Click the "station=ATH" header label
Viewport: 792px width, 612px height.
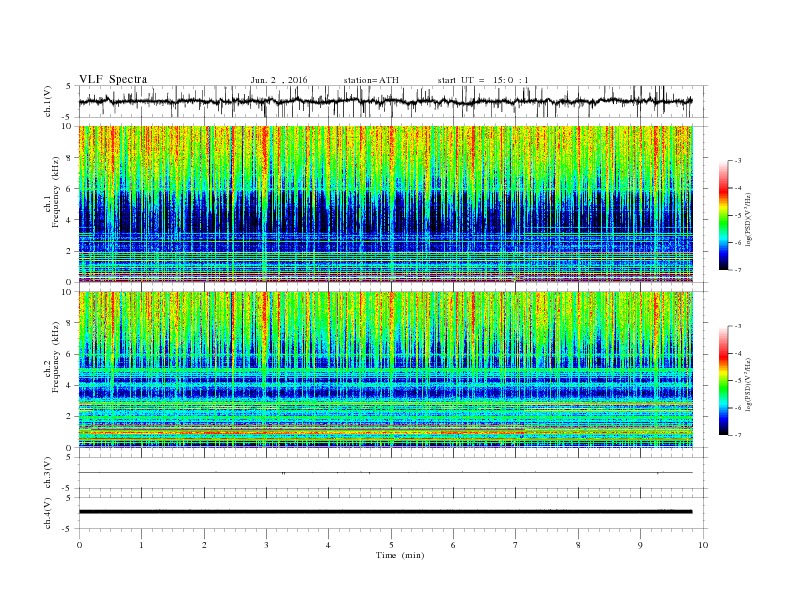tap(371, 80)
